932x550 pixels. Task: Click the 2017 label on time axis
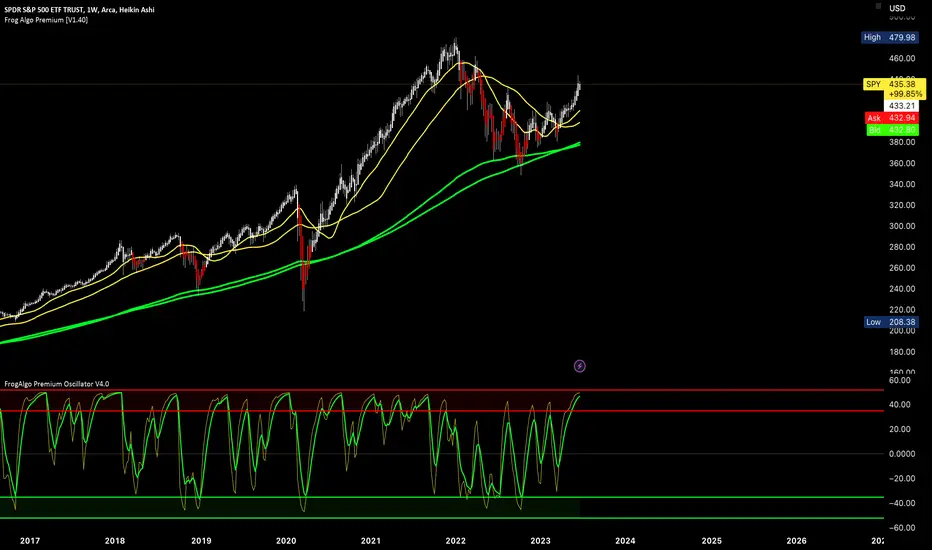30,540
